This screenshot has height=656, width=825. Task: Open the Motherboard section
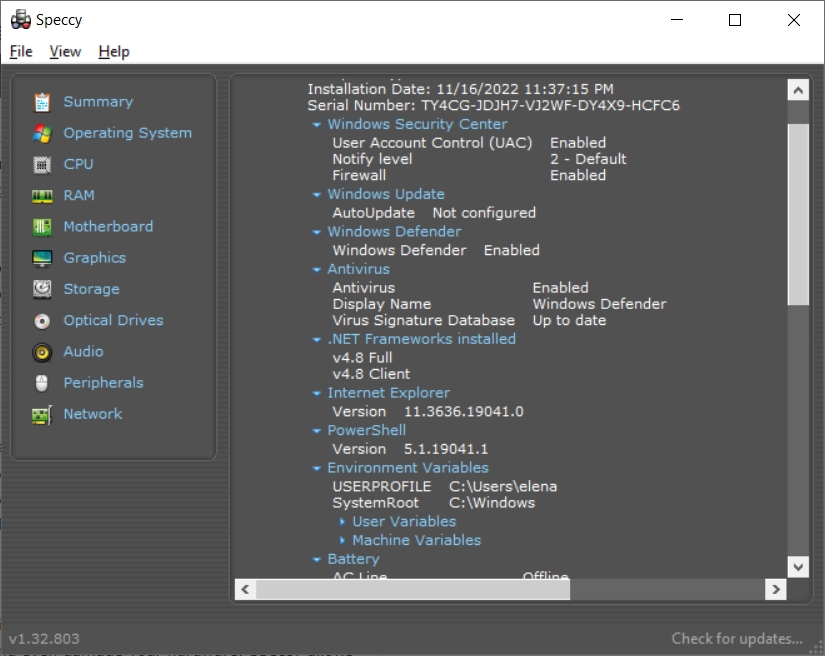(x=108, y=226)
